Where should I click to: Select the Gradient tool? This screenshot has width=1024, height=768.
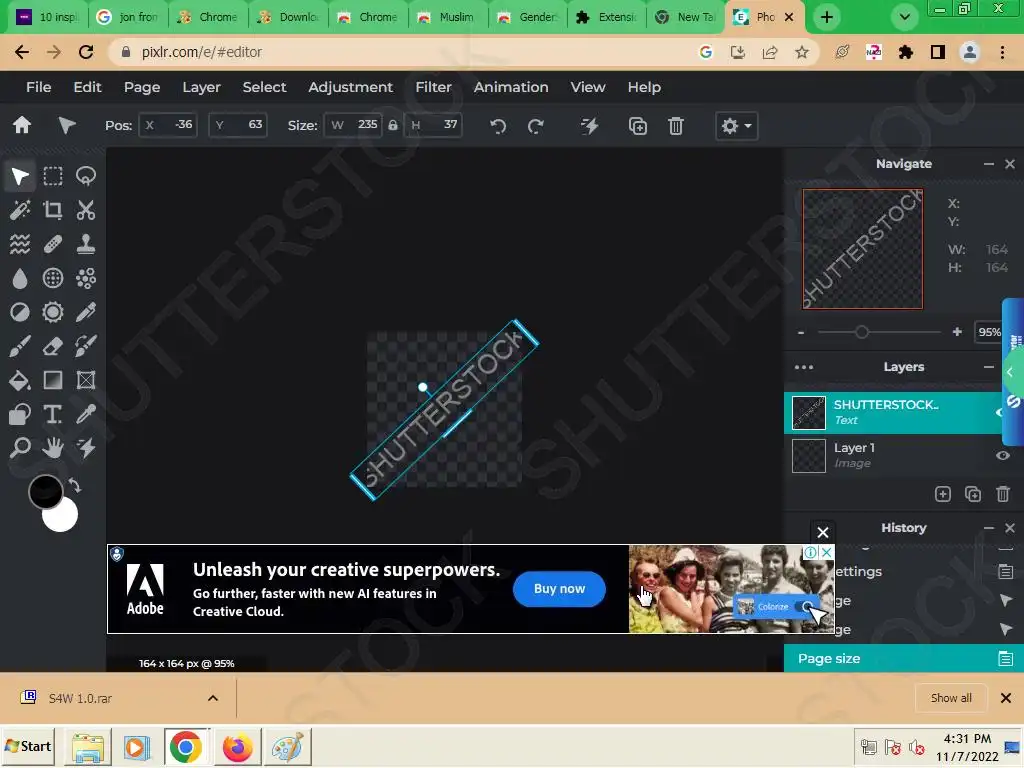pos(53,380)
